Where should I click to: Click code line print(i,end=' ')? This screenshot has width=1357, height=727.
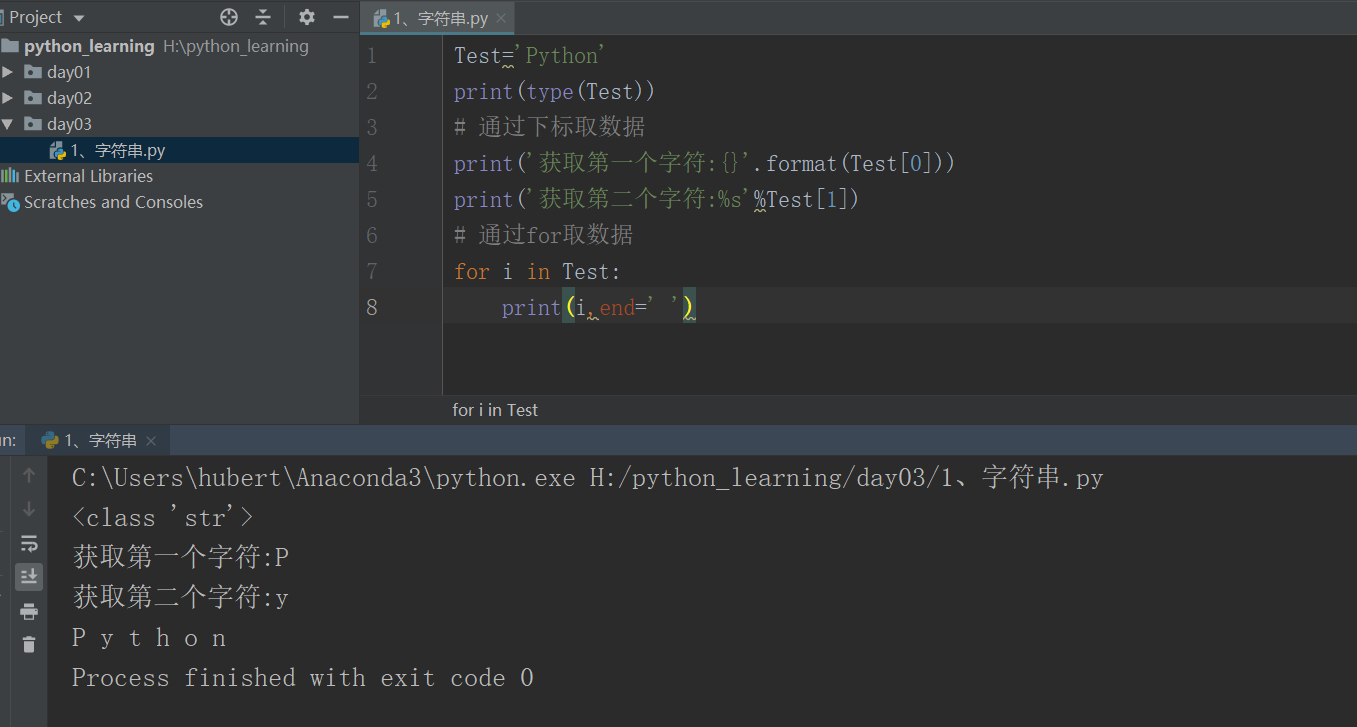[598, 307]
